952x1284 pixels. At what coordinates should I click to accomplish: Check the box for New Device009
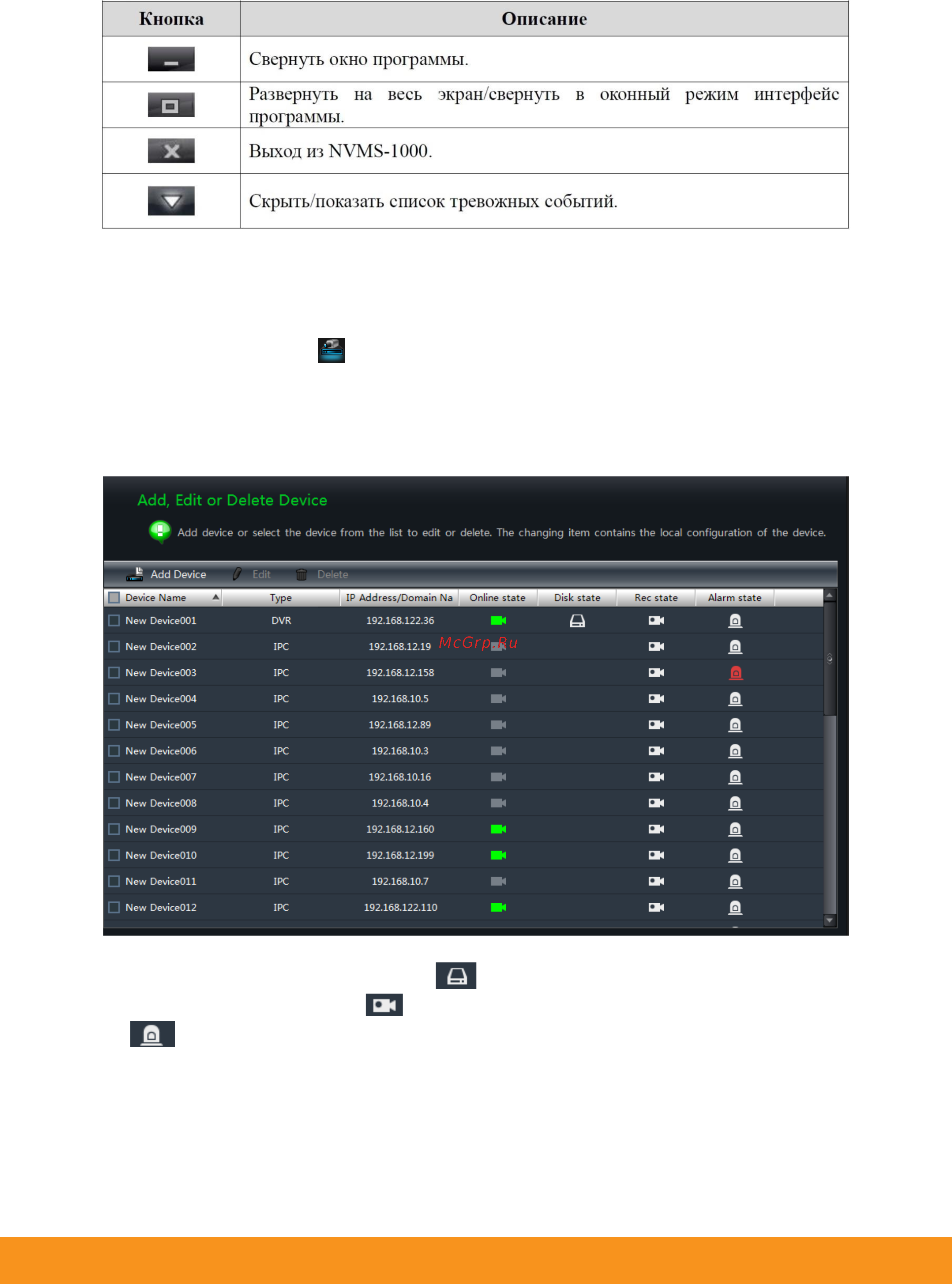(114, 829)
